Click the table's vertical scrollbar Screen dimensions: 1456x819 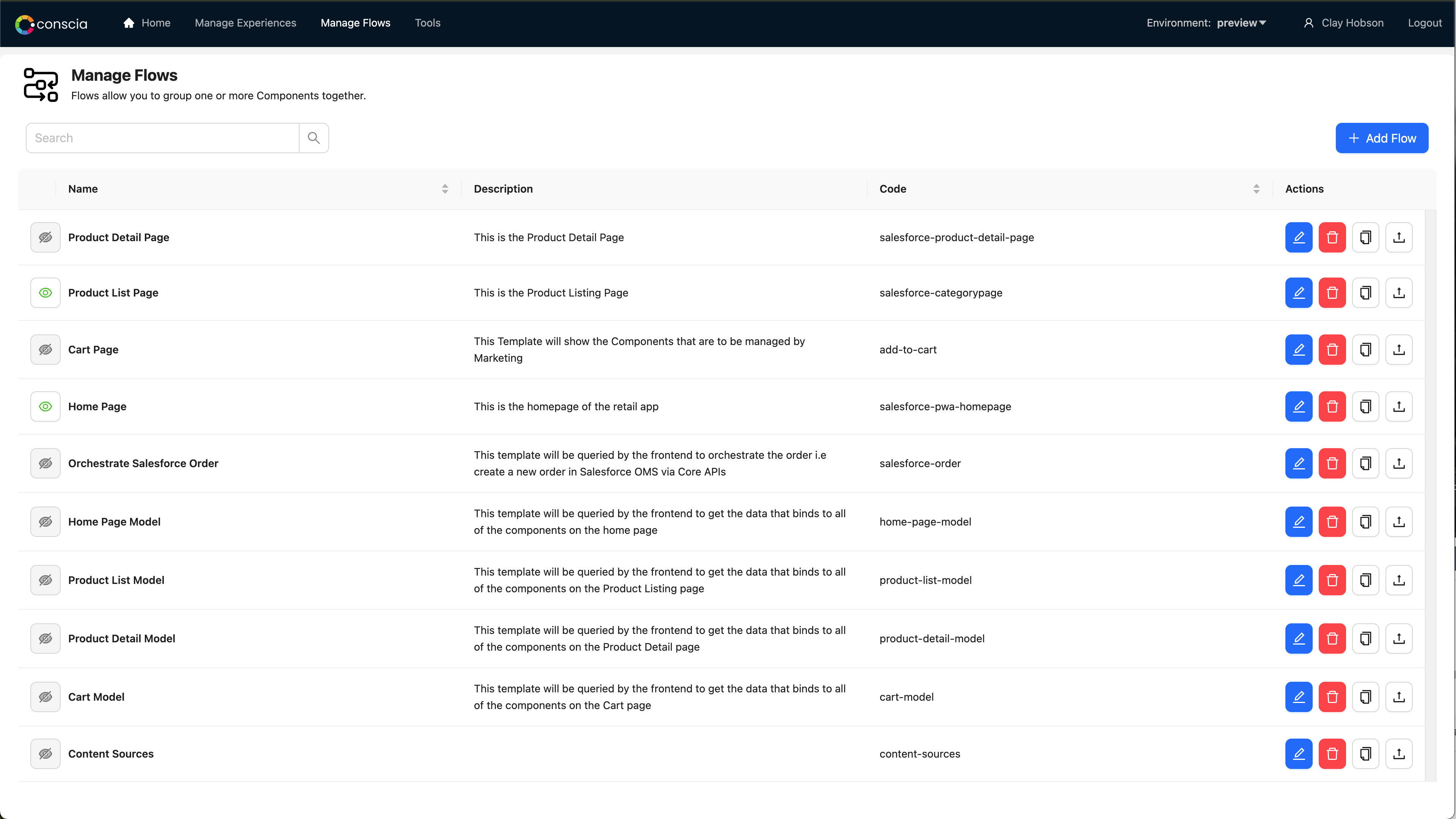[1430, 495]
